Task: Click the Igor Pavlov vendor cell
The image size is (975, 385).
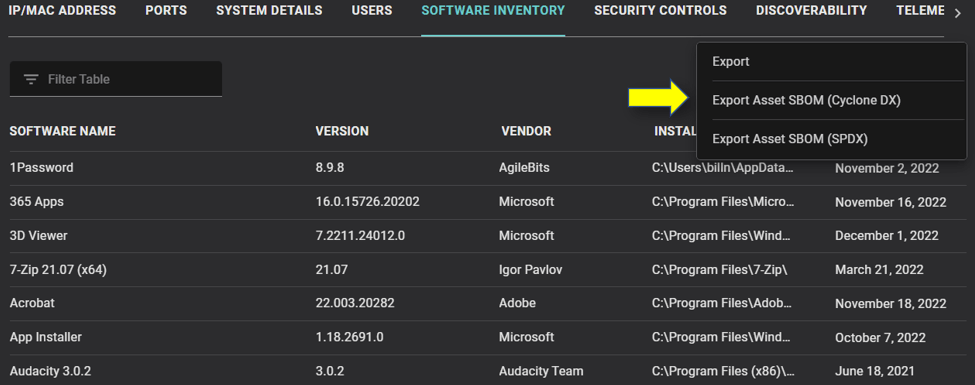Action: 530,270
